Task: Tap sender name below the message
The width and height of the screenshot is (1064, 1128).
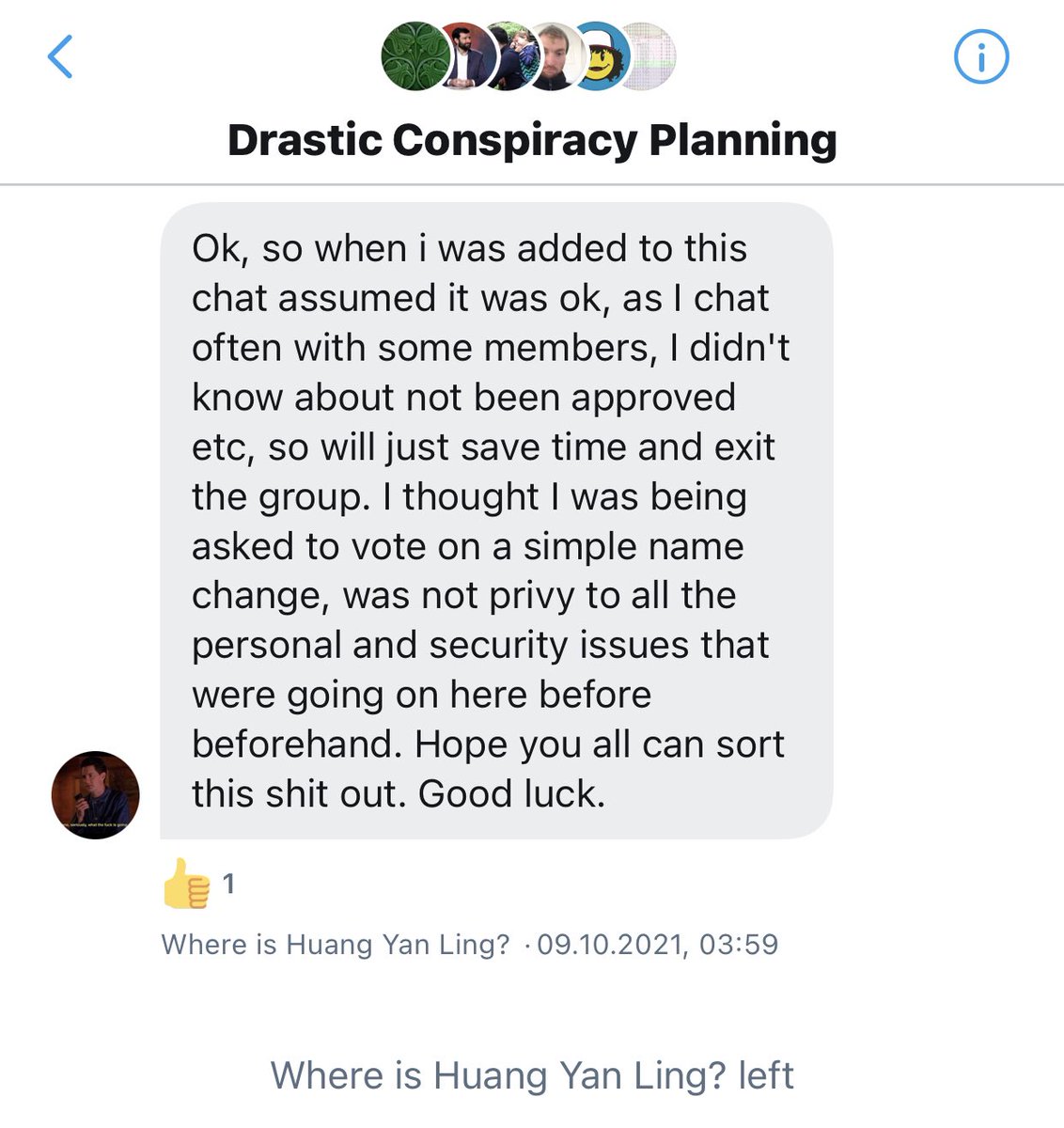Action: [x=335, y=944]
